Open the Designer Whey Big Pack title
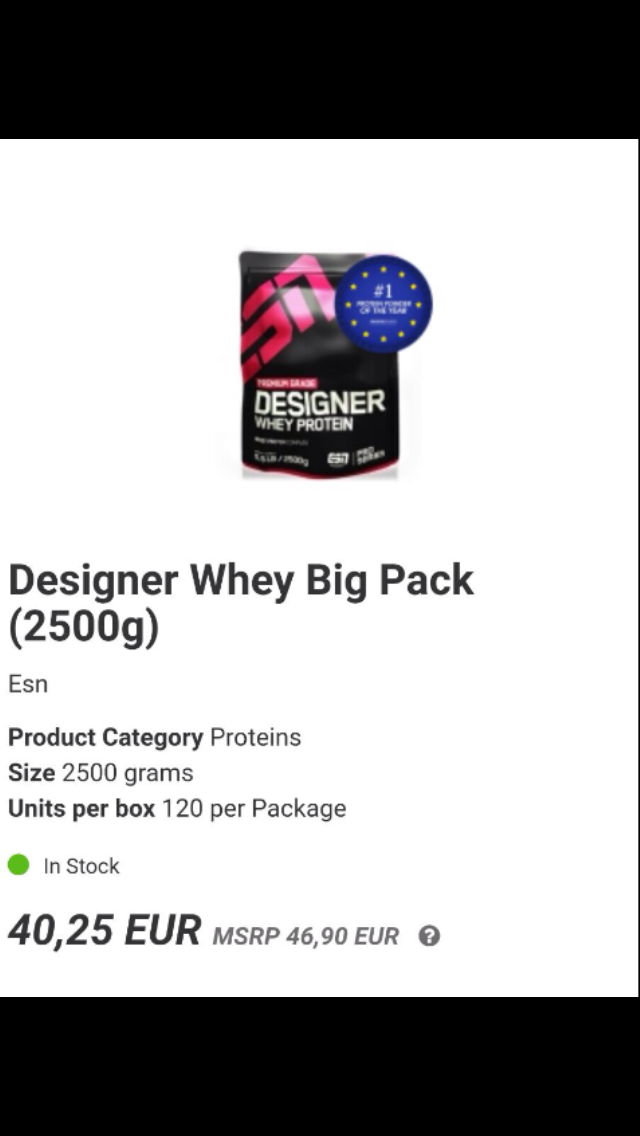This screenshot has width=640, height=1136. [241, 603]
